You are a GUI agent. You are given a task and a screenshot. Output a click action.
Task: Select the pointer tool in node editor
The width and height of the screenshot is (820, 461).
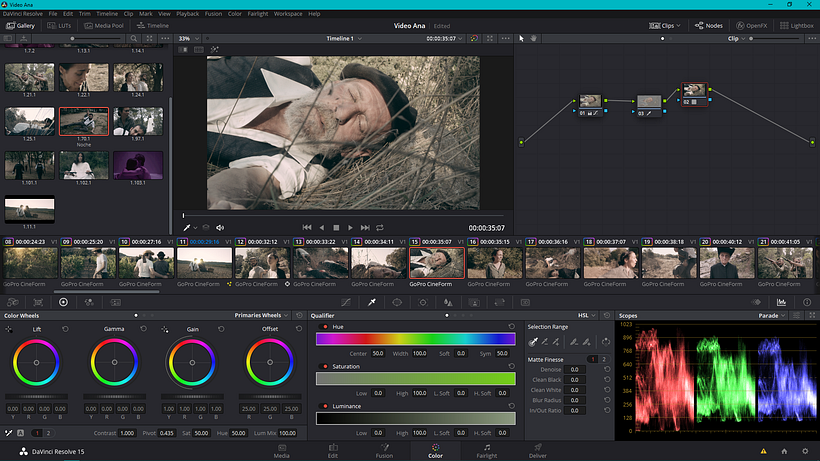click(x=521, y=39)
